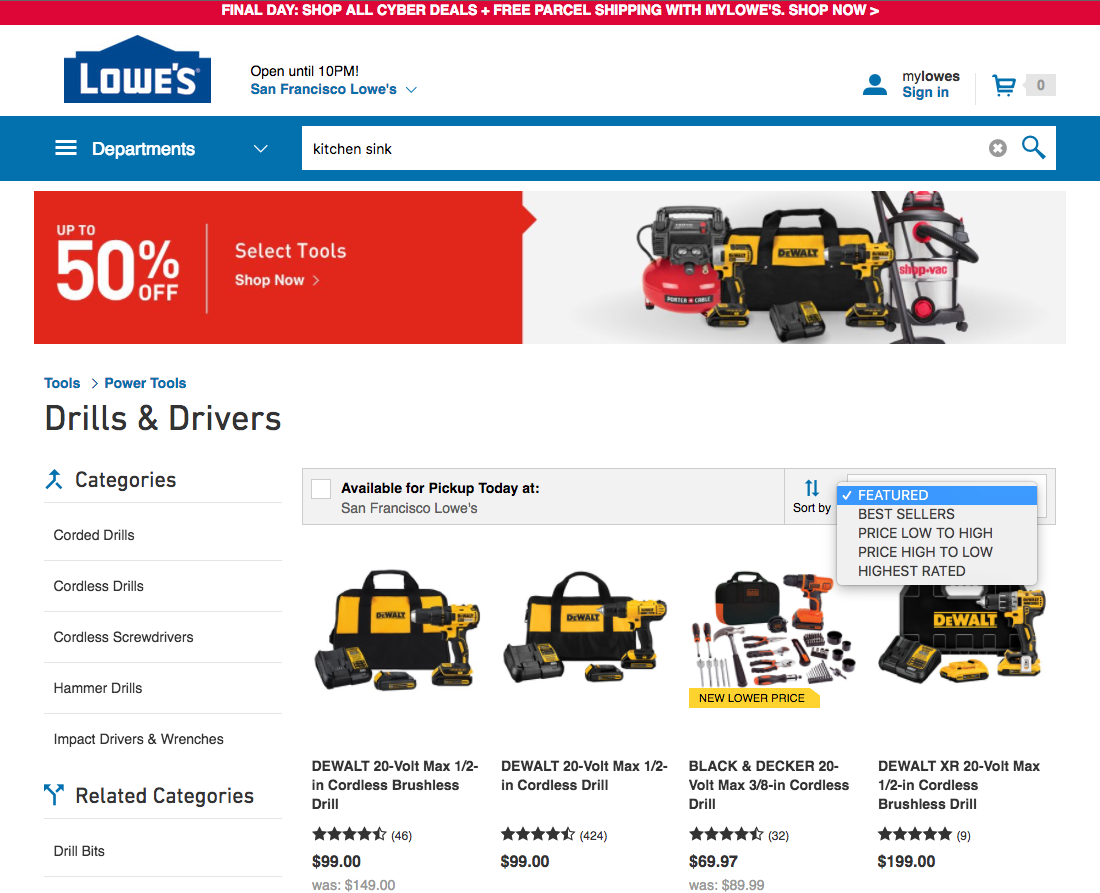Click the search magnifier icon
The image size is (1100, 893).
tap(1033, 148)
